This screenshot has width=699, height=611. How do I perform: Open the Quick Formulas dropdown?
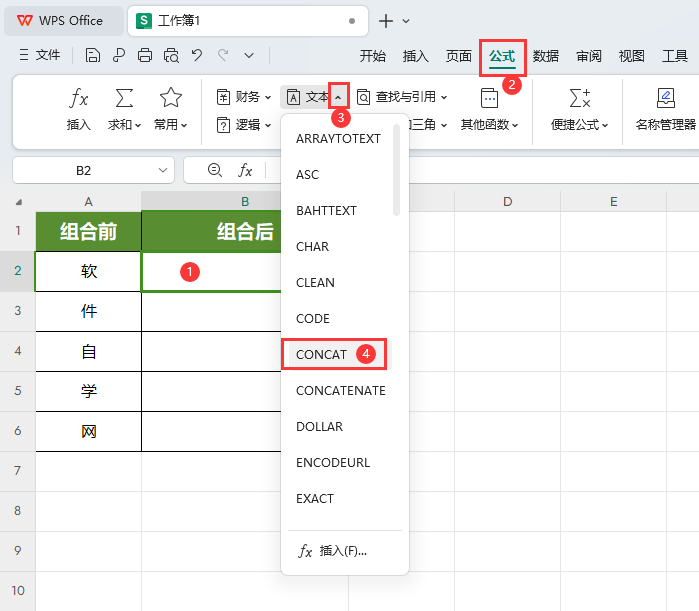[579, 110]
